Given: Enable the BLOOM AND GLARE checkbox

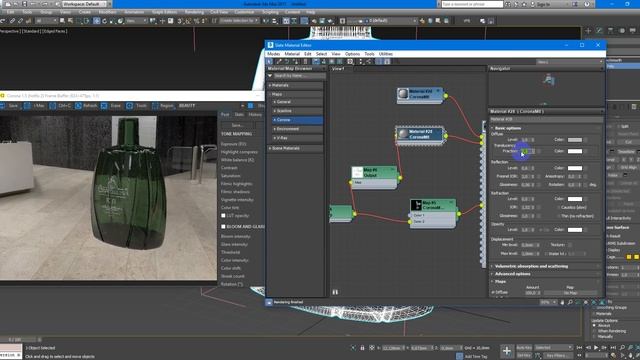Looking at the screenshot, I should [223, 227].
